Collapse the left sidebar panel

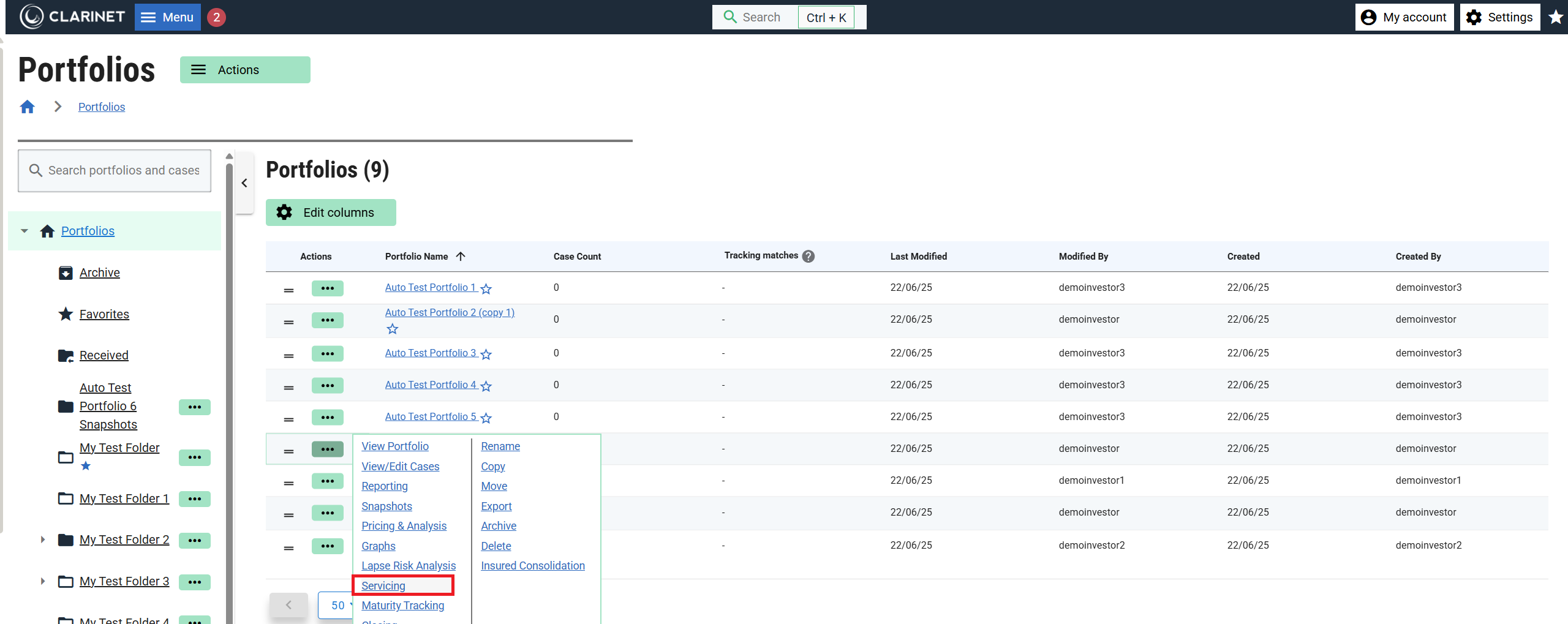244,183
